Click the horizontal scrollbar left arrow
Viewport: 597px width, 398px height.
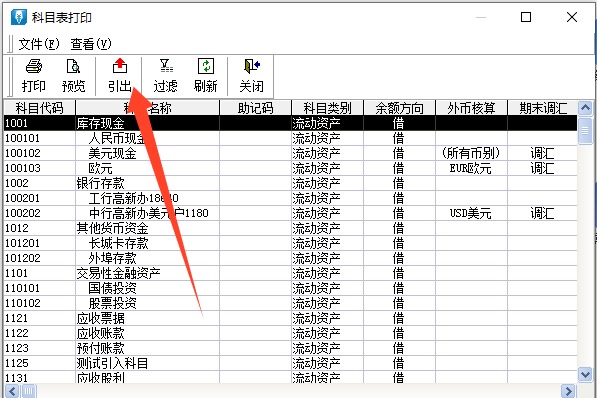click(12, 391)
